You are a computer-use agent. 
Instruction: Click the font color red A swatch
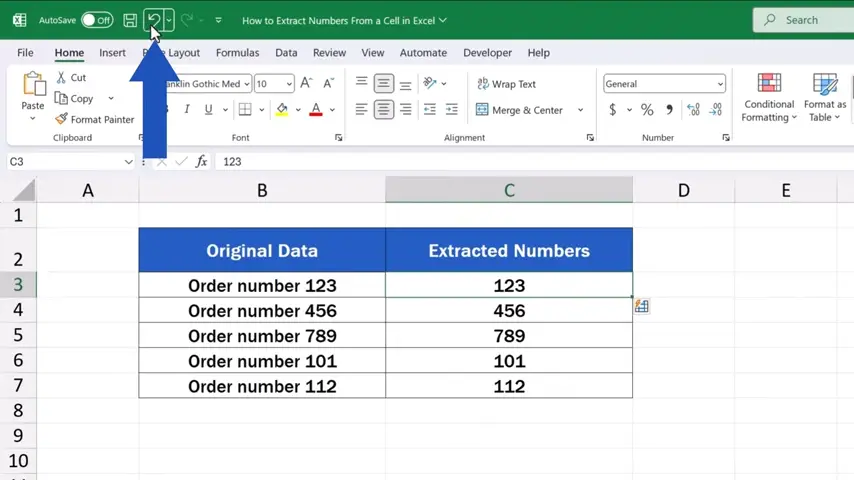(316, 110)
